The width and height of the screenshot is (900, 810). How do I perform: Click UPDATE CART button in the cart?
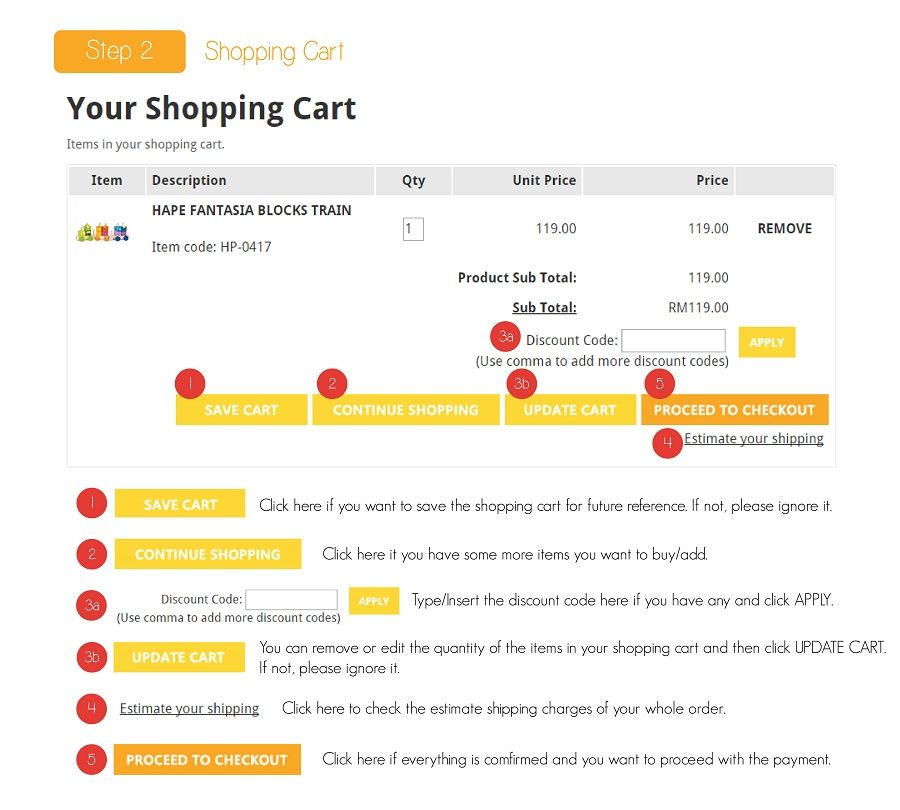click(570, 409)
